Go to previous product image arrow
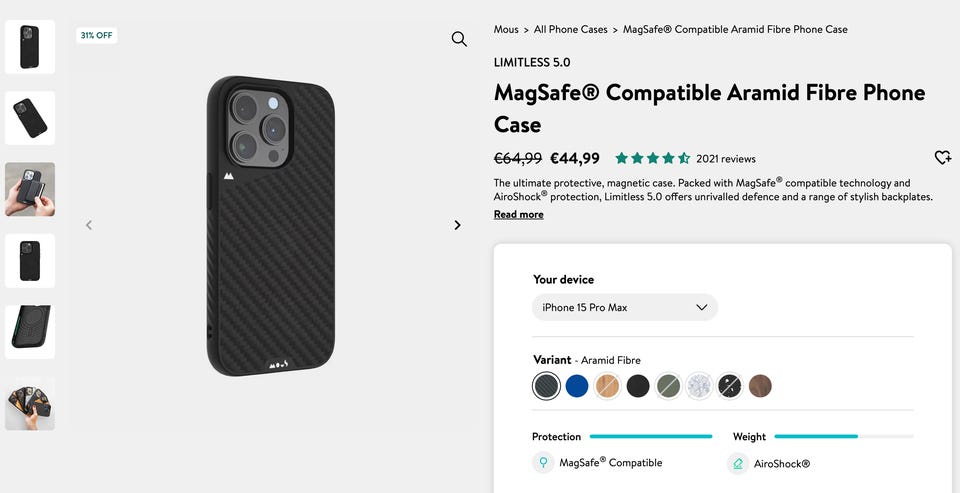 pos(89,225)
